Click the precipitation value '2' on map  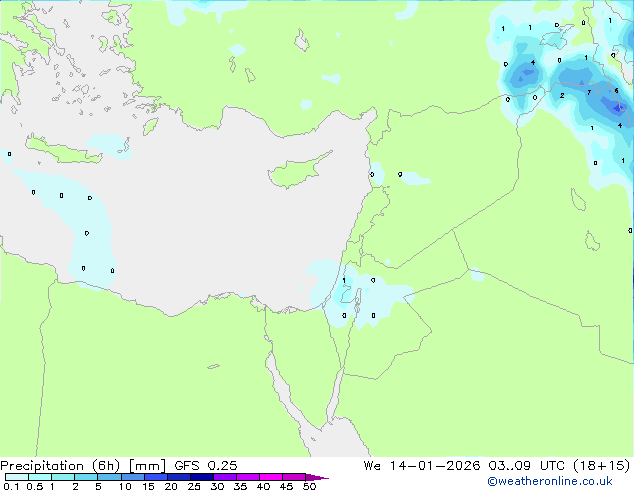pos(562,95)
